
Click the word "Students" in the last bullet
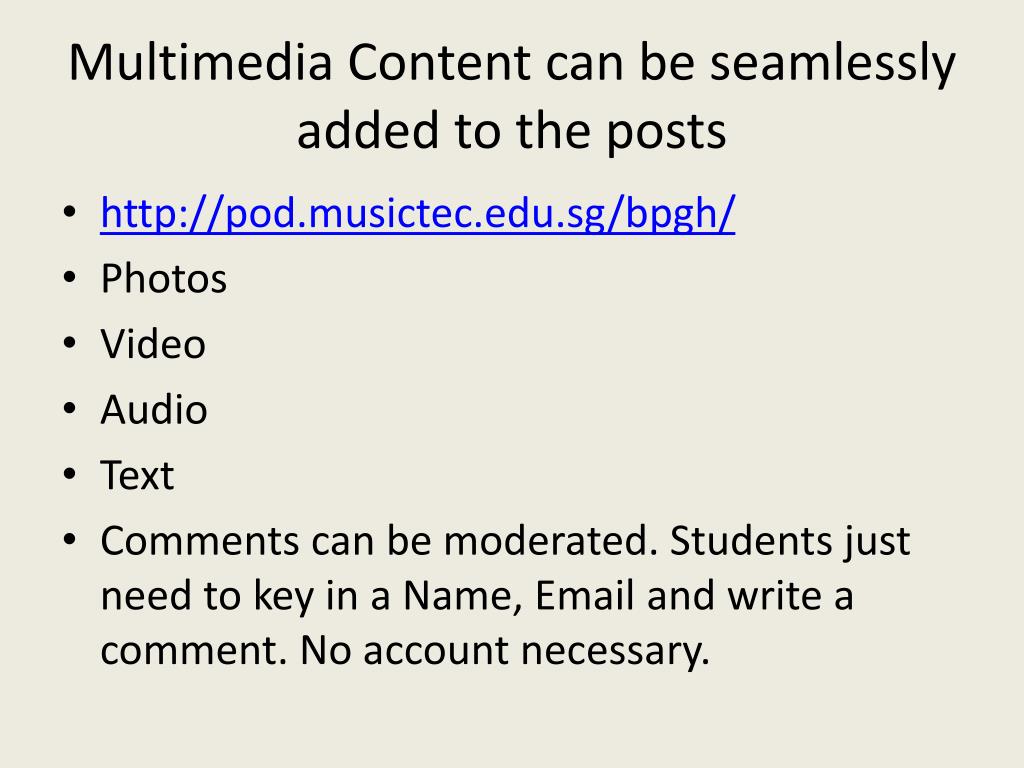point(749,541)
